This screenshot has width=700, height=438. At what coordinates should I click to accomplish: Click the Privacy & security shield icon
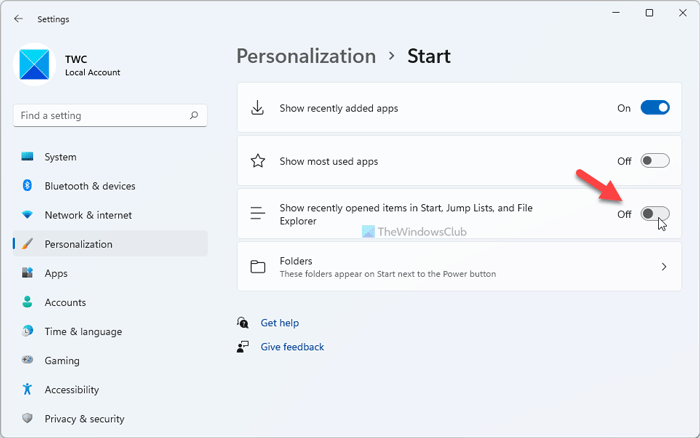[x=27, y=419]
